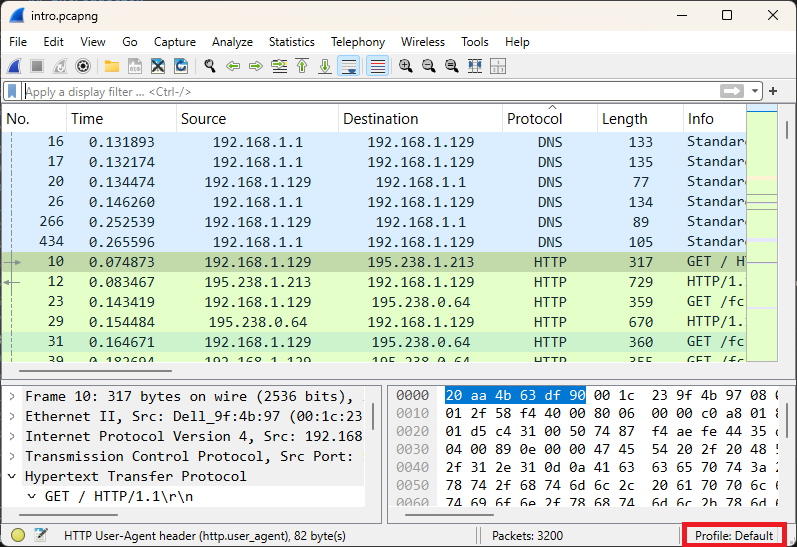The image size is (797, 547).
Task: Click the Profile: Default status entry
Action: [733, 536]
